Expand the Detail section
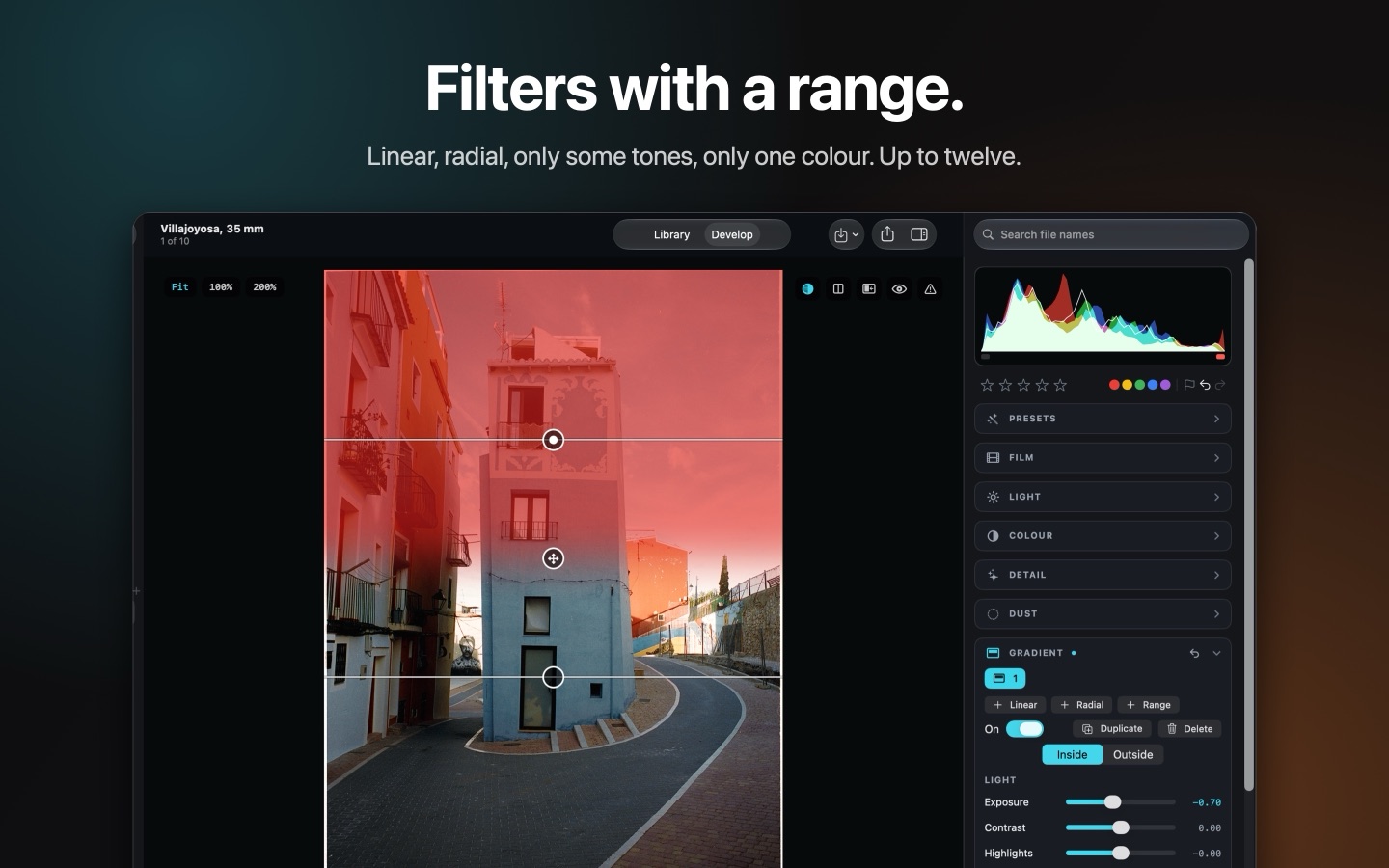The height and width of the screenshot is (868, 1389). 1103,575
